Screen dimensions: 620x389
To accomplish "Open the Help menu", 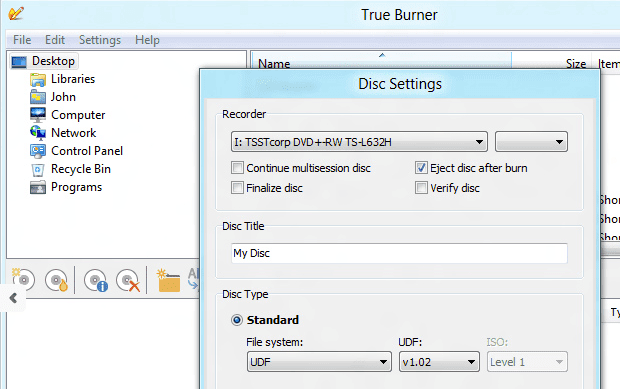I will (147, 40).
